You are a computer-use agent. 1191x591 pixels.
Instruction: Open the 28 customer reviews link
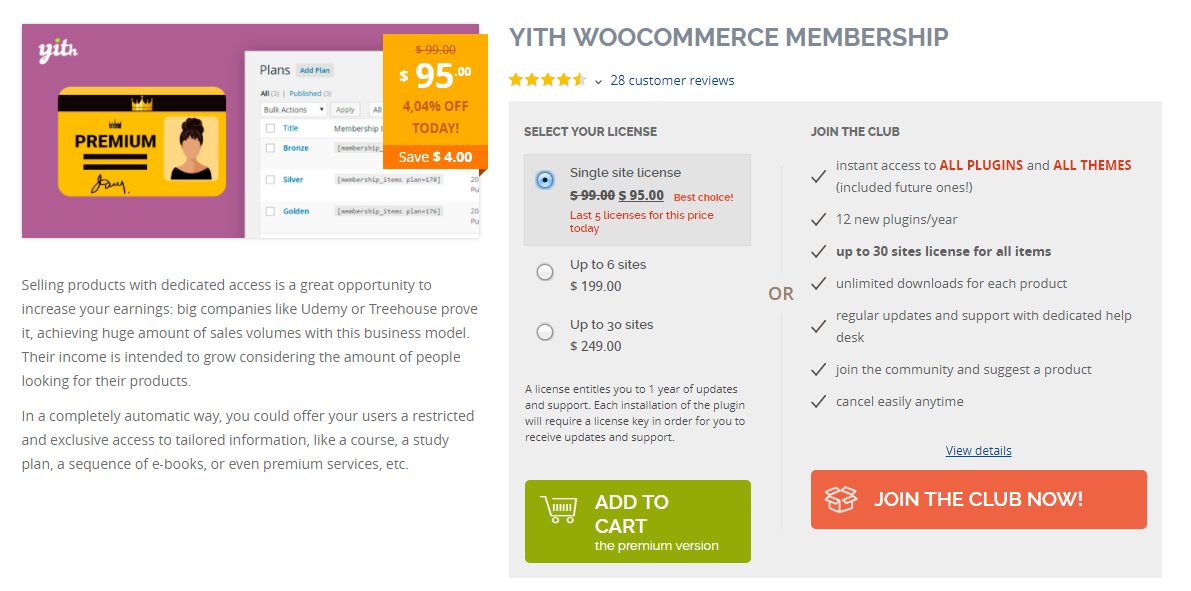(x=672, y=80)
